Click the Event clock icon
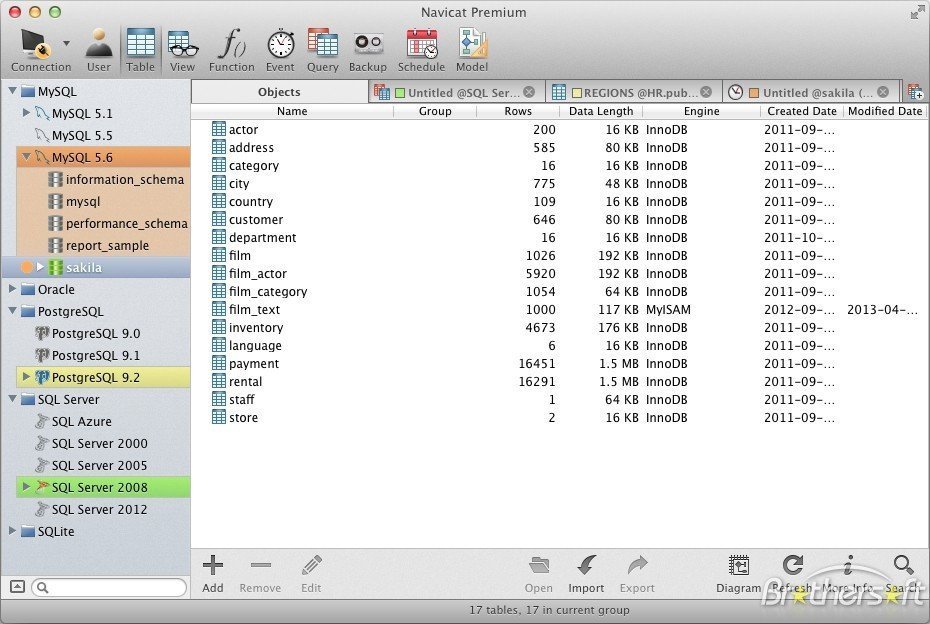 (x=280, y=45)
